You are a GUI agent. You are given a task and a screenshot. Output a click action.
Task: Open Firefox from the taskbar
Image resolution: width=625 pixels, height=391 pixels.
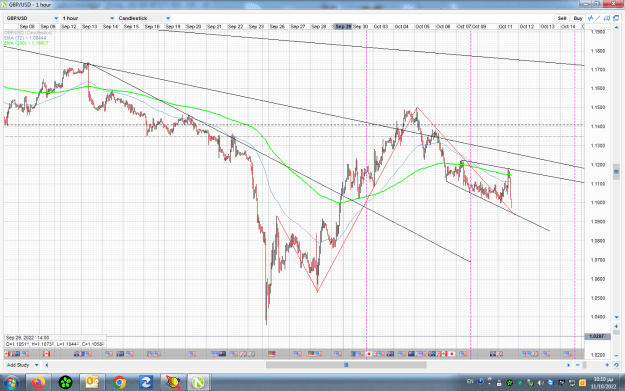[x=39, y=383]
